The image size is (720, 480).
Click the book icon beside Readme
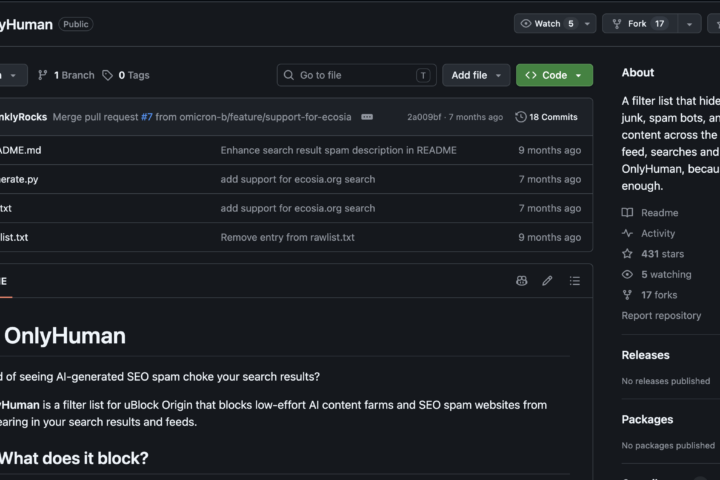627,213
